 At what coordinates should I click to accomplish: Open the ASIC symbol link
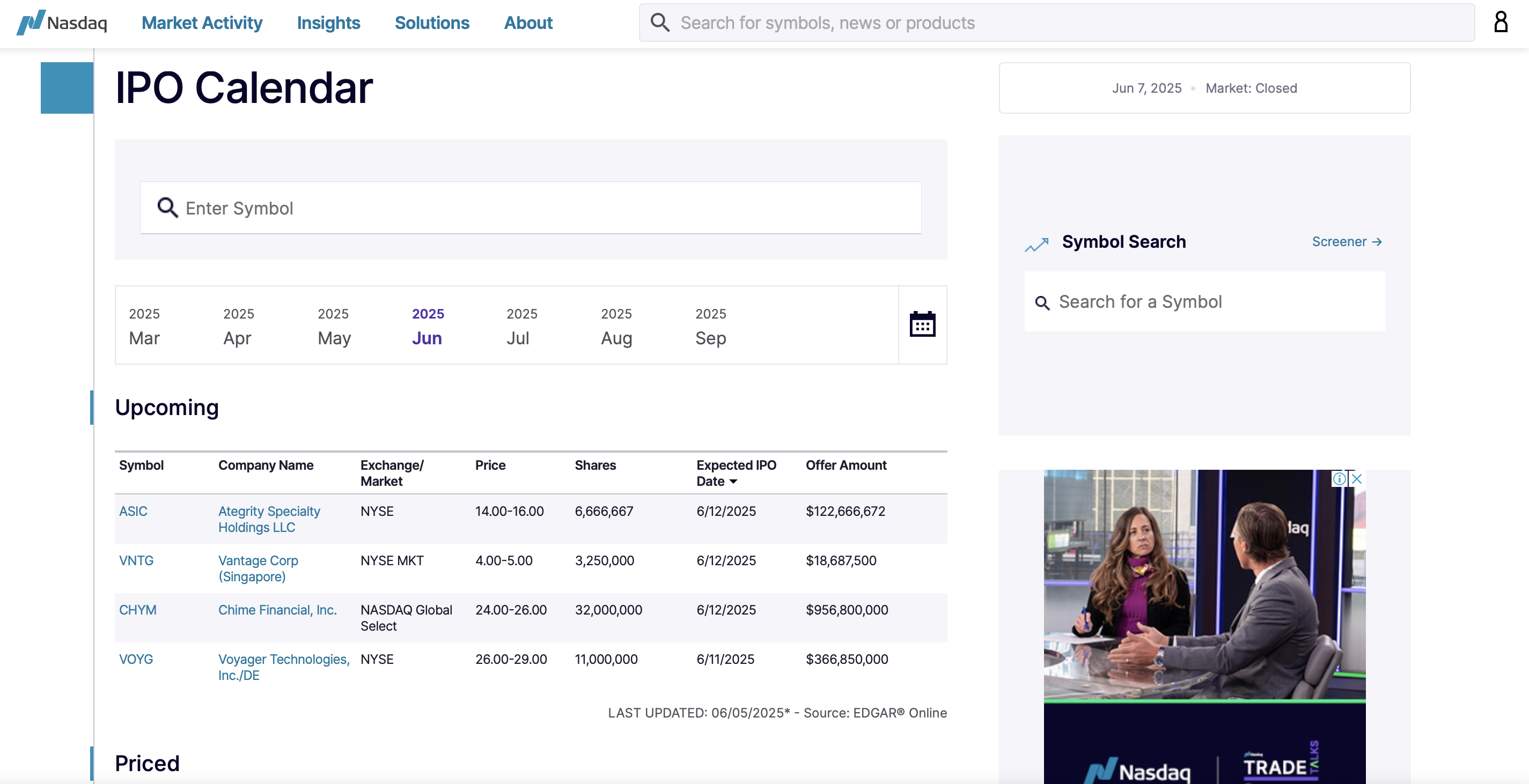coord(133,511)
